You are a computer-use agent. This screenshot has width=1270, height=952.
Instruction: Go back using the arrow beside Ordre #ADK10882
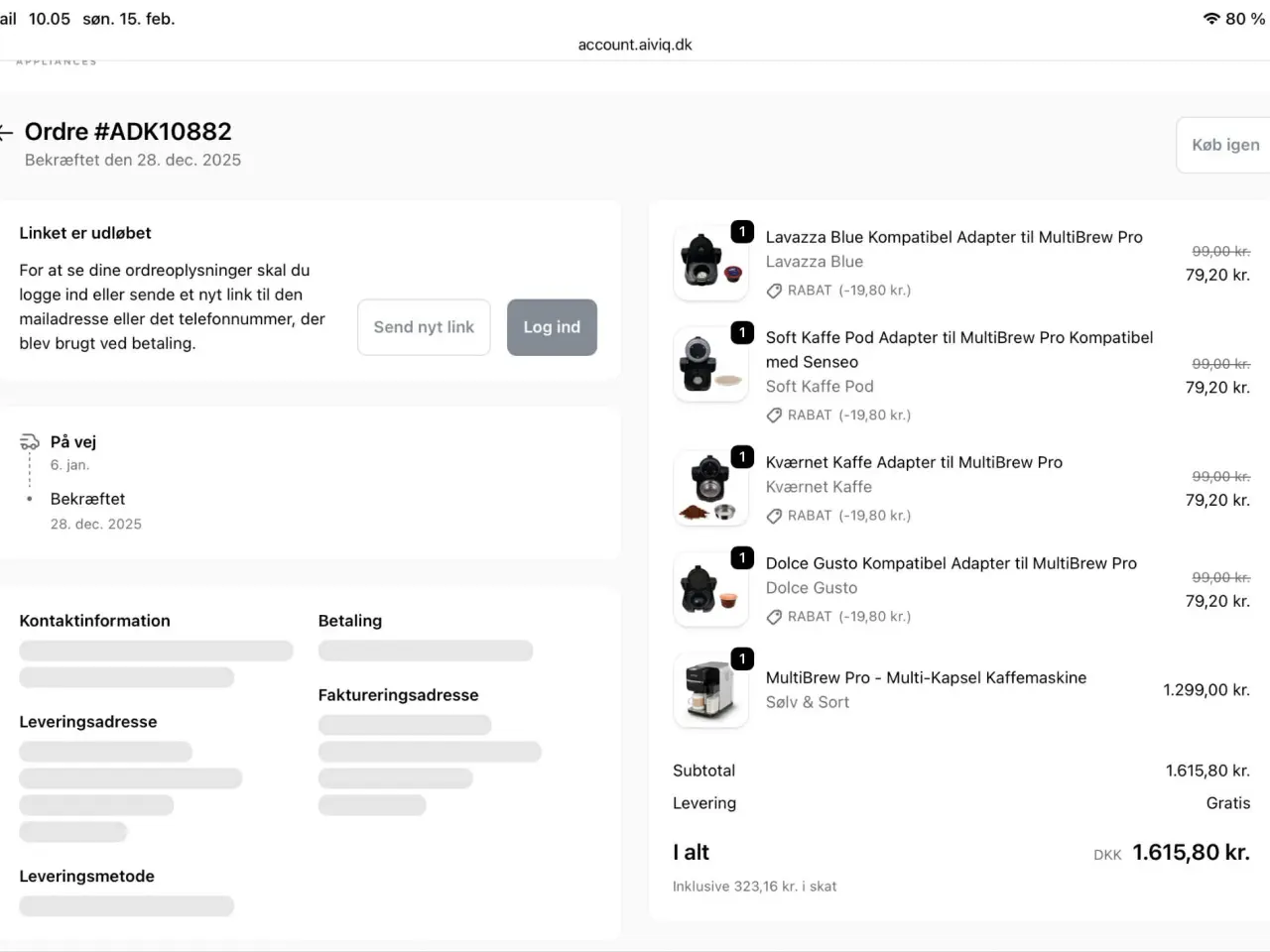[6, 132]
